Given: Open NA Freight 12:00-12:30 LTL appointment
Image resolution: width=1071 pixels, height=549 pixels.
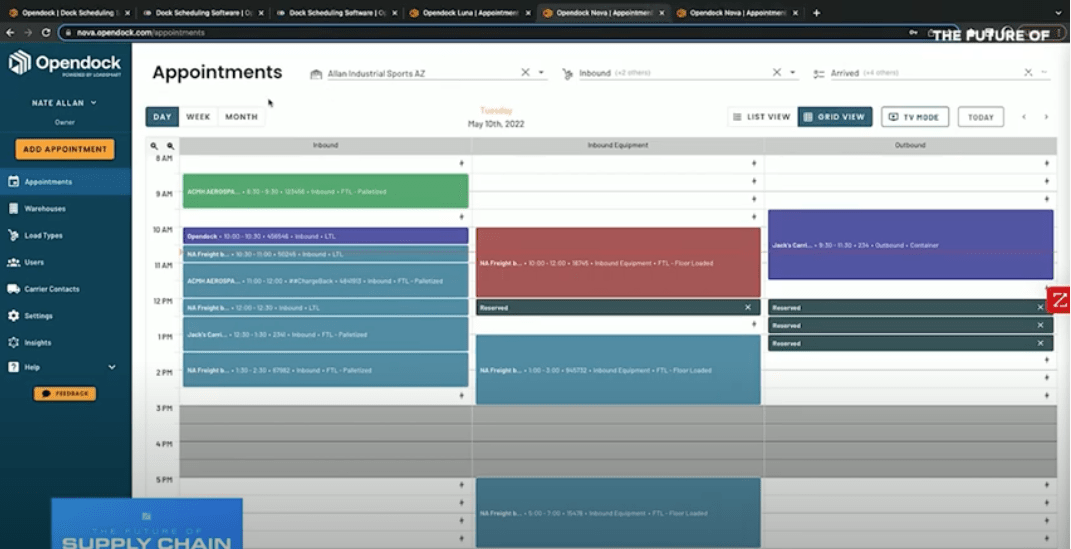Looking at the screenshot, I should pos(325,307).
